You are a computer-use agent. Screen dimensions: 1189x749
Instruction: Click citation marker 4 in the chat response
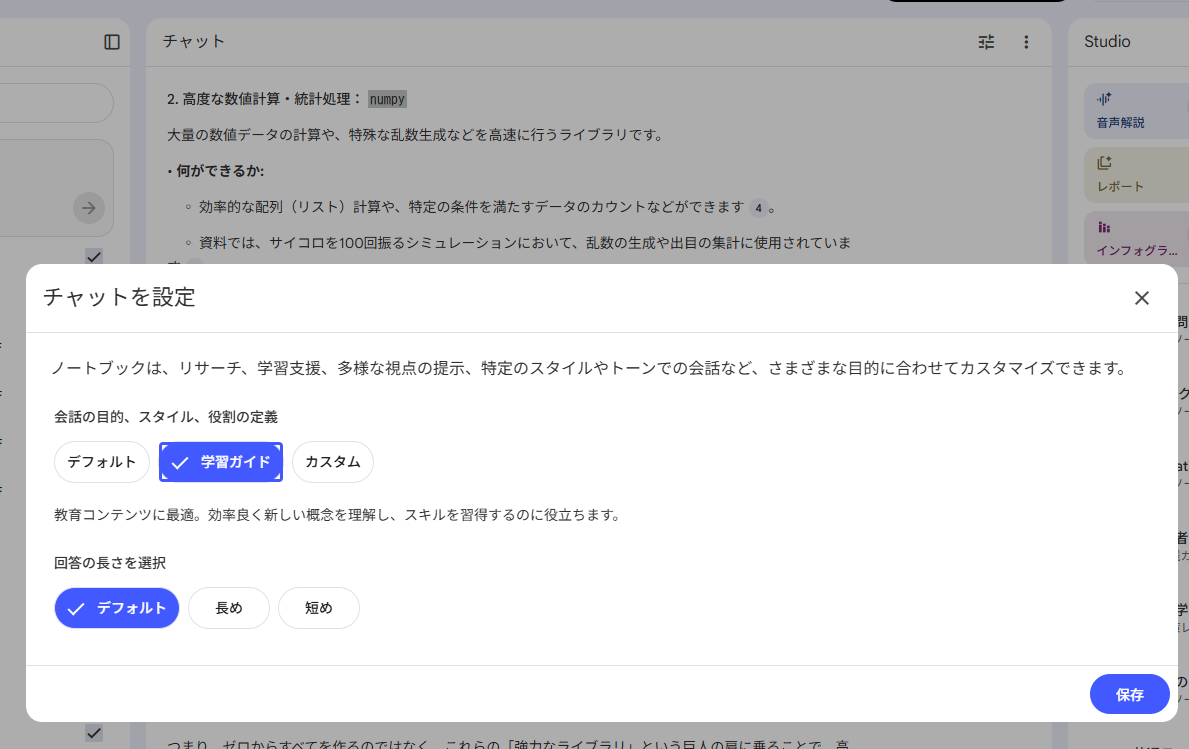[760, 207]
